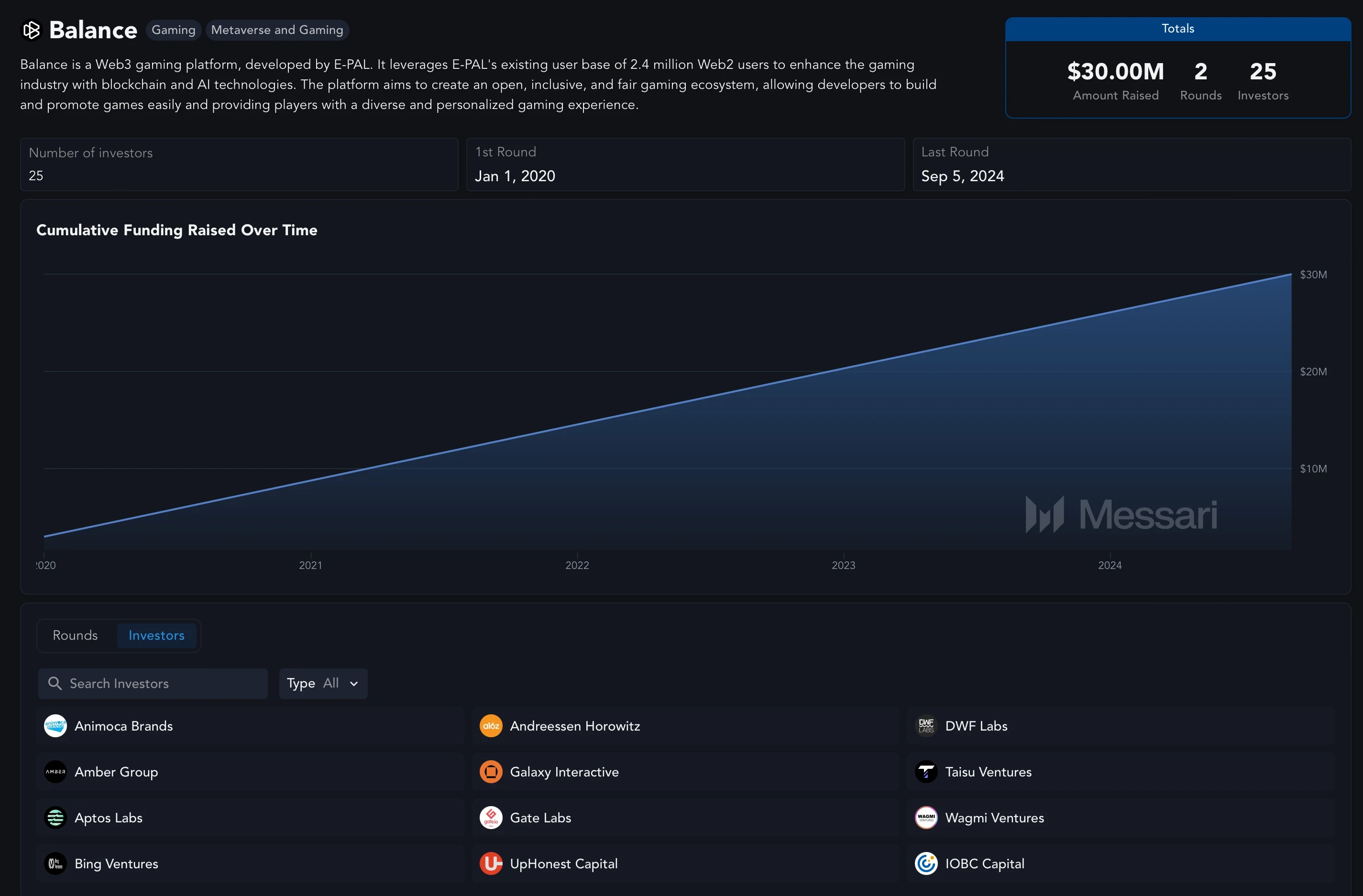Viewport: 1363px width, 896px height.
Task: Click the UpHonest Capital red logo
Action: click(491, 863)
